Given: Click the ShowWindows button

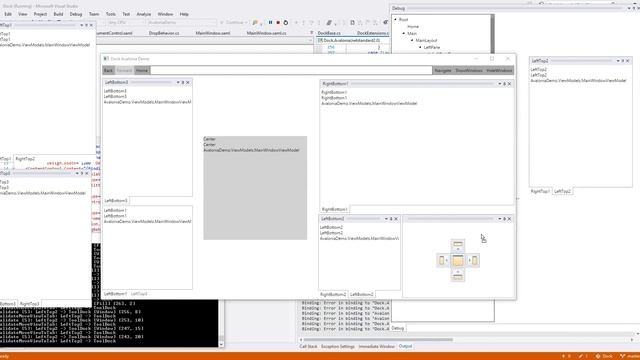Looking at the screenshot, I should 469,71.
